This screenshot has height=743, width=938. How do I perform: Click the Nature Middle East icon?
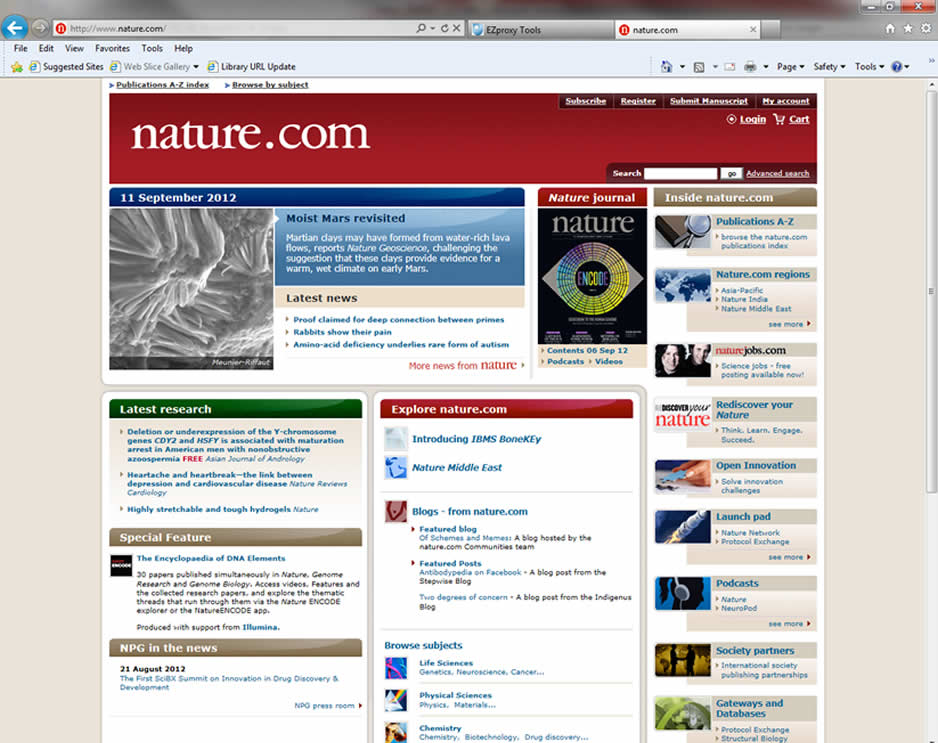pos(396,467)
